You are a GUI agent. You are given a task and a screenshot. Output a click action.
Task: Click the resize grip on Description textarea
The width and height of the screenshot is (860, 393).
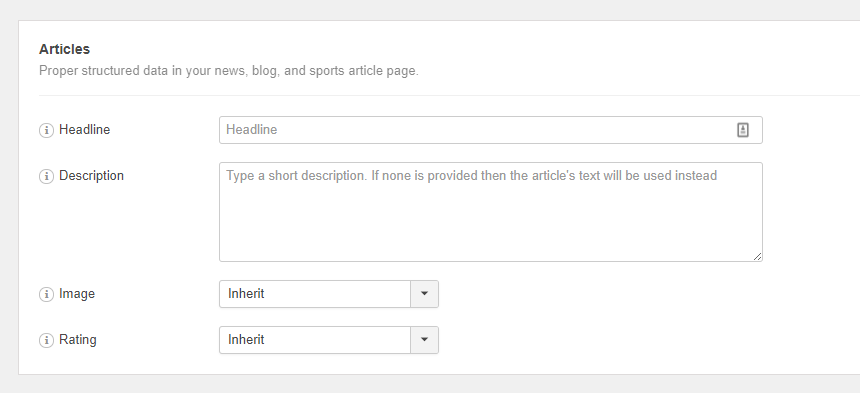(757, 256)
